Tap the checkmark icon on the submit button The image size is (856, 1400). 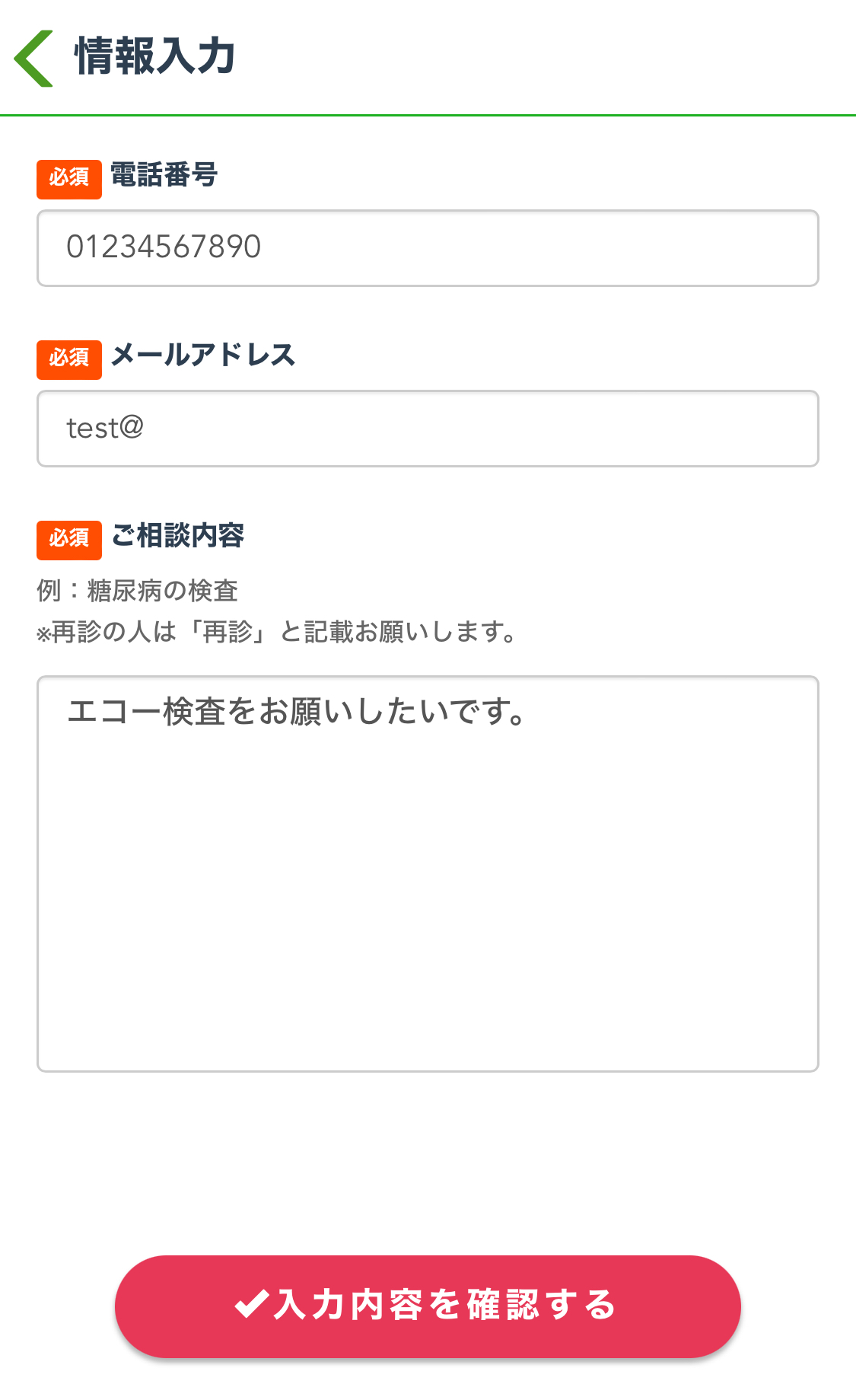tap(253, 1304)
